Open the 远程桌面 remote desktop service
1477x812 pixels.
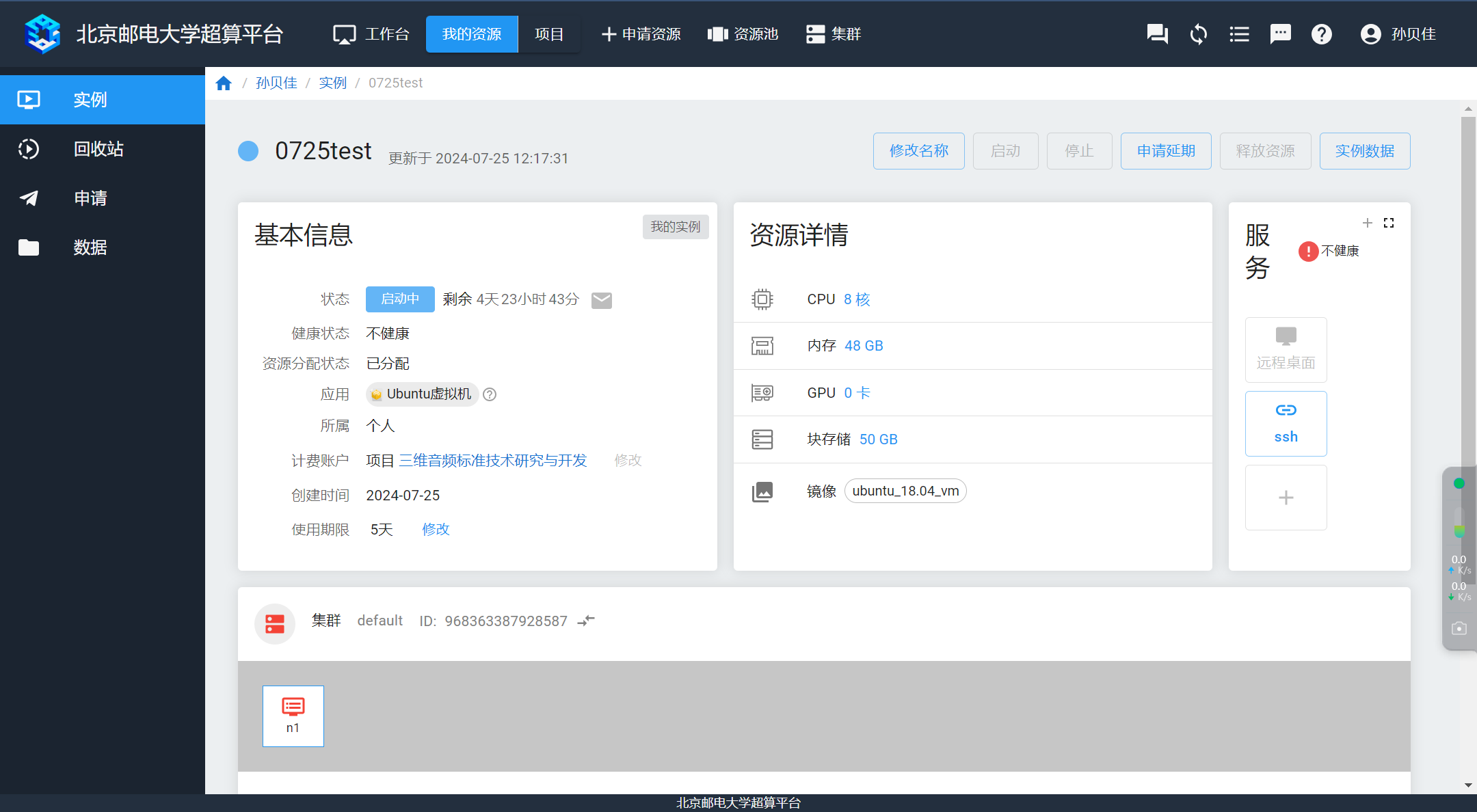[1286, 350]
